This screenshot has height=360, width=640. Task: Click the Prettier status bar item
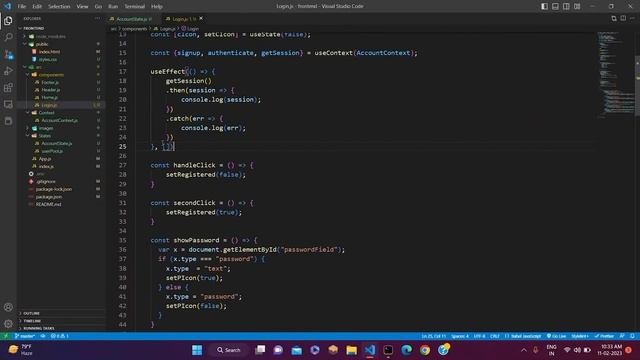(604, 336)
